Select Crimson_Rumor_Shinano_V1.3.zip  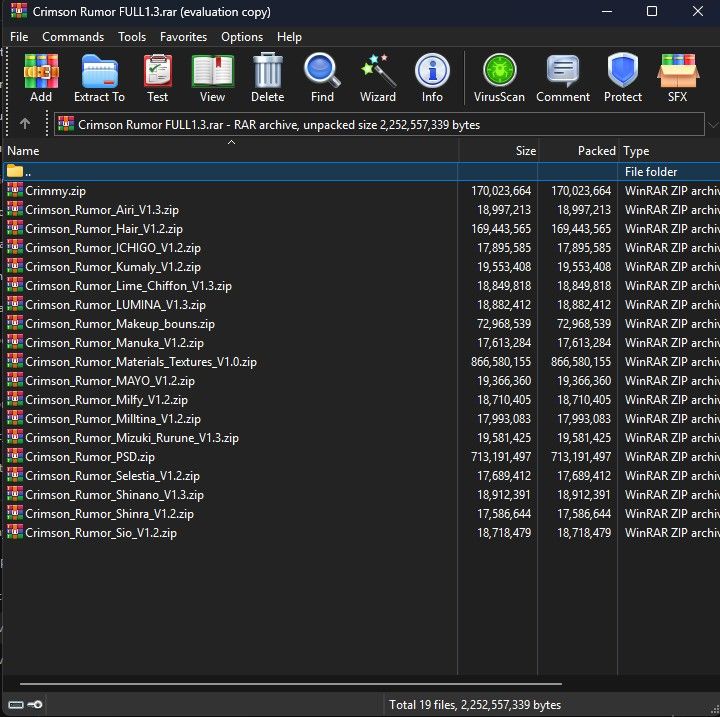coord(114,494)
